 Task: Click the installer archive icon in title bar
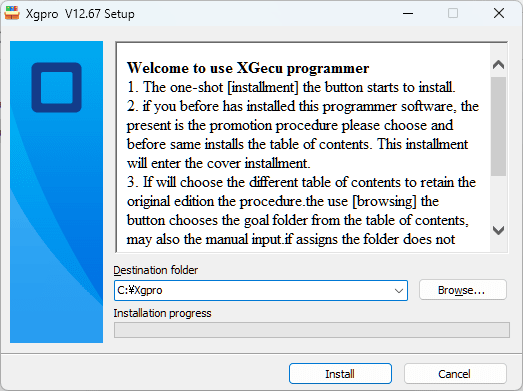click(12, 13)
